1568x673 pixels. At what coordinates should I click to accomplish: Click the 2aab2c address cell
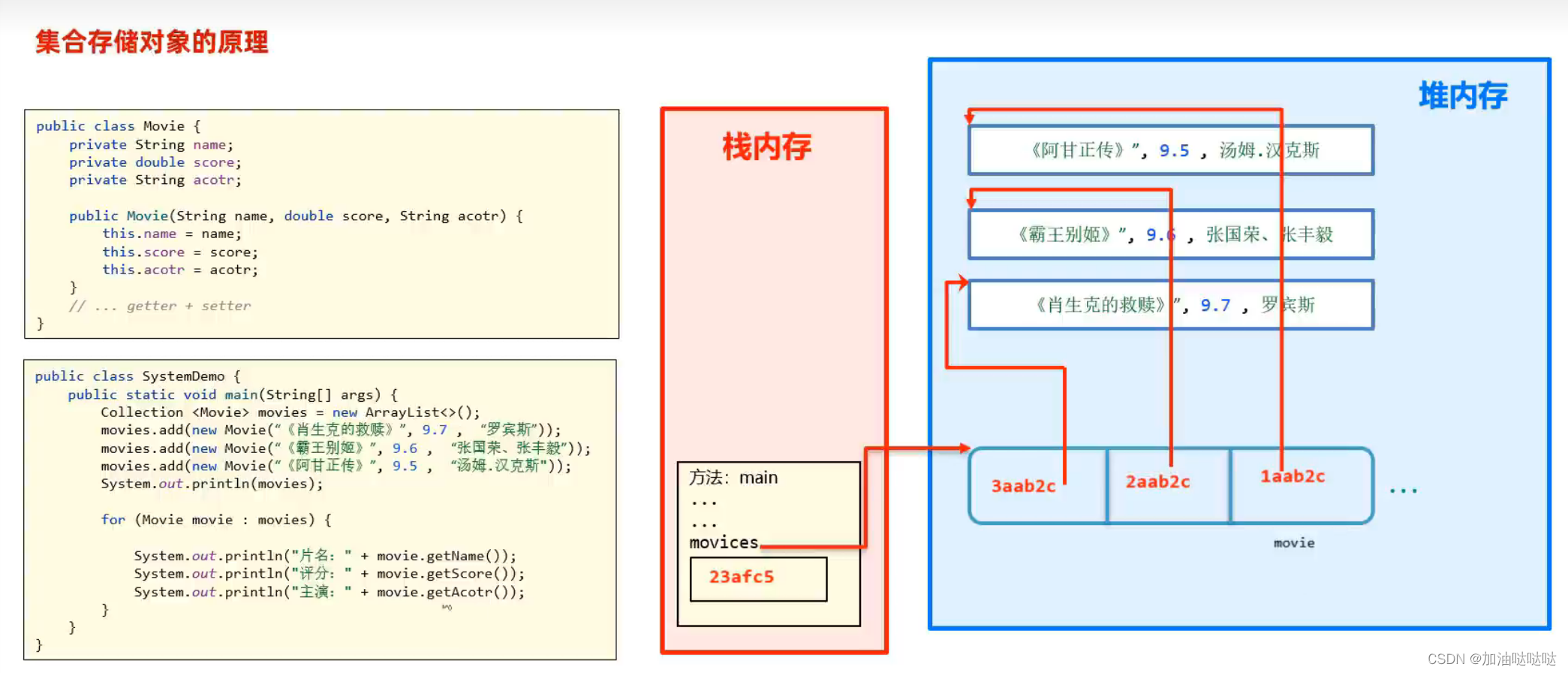point(1169,486)
